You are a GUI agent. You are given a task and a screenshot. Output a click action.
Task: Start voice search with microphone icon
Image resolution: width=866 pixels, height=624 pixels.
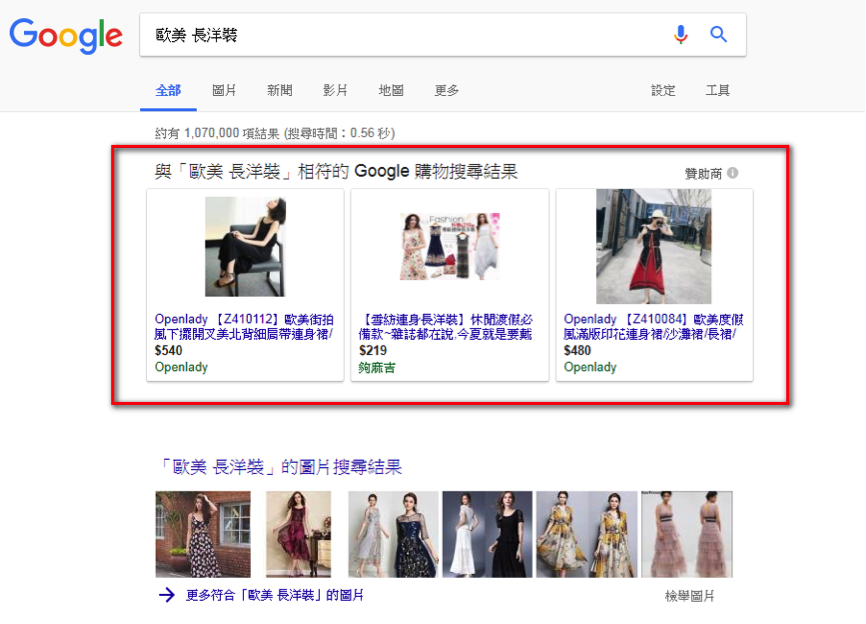click(x=681, y=35)
